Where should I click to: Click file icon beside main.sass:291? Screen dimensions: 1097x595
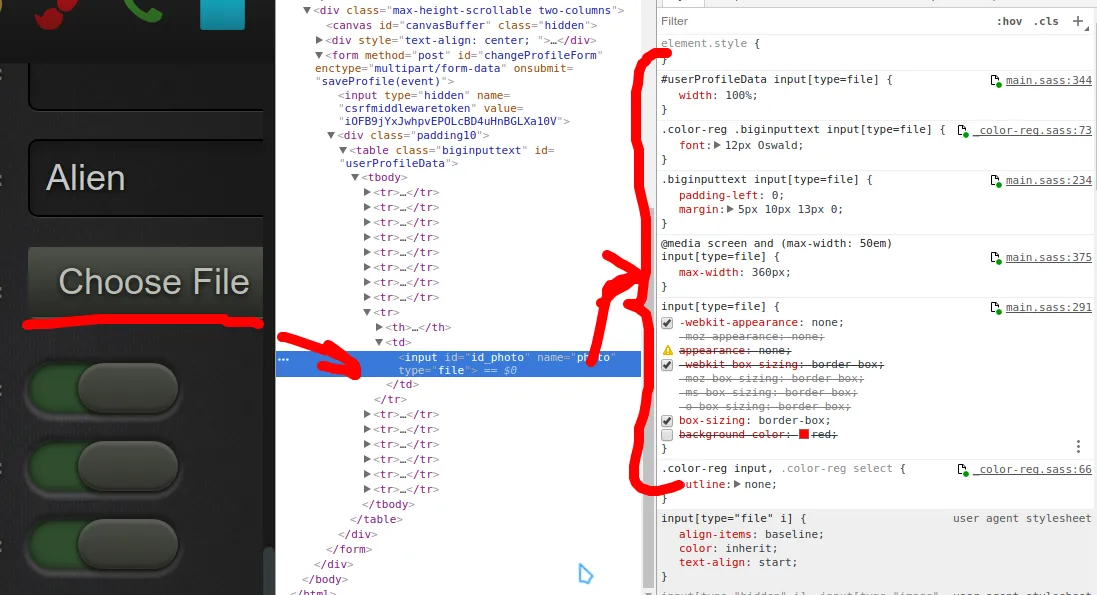(996, 307)
